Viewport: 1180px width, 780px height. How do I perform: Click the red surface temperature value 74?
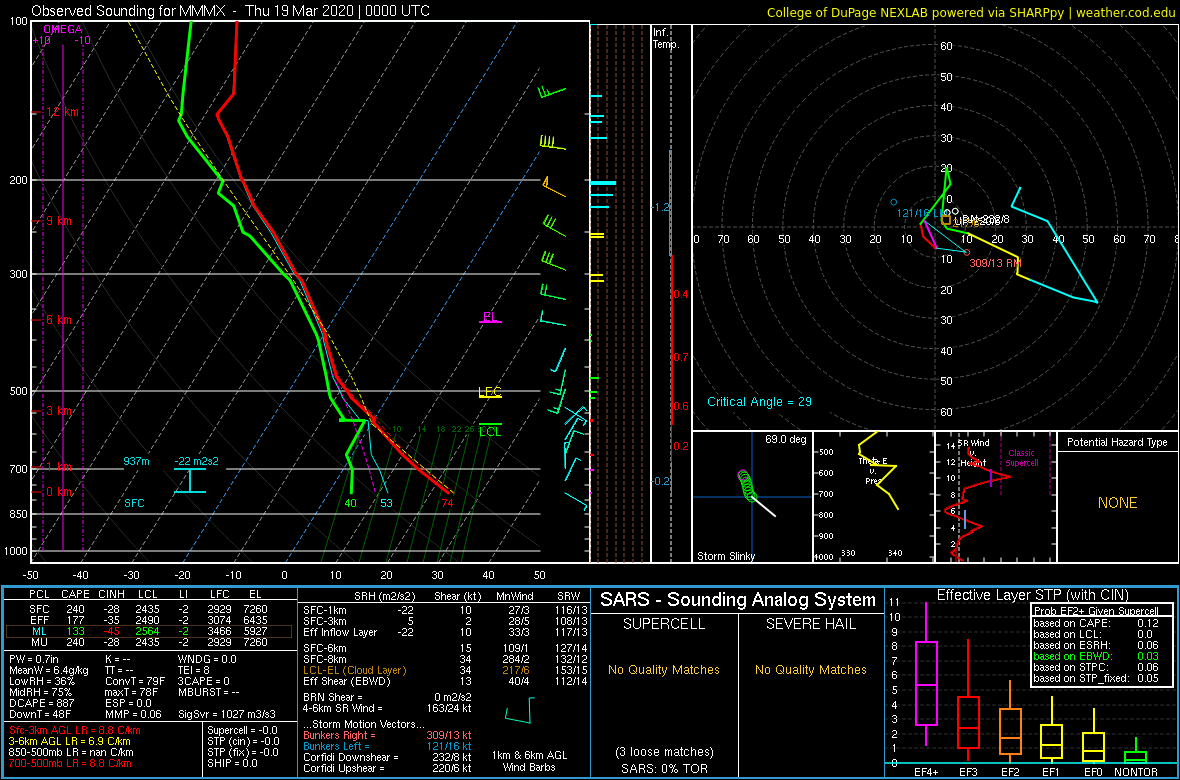point(448,503)
